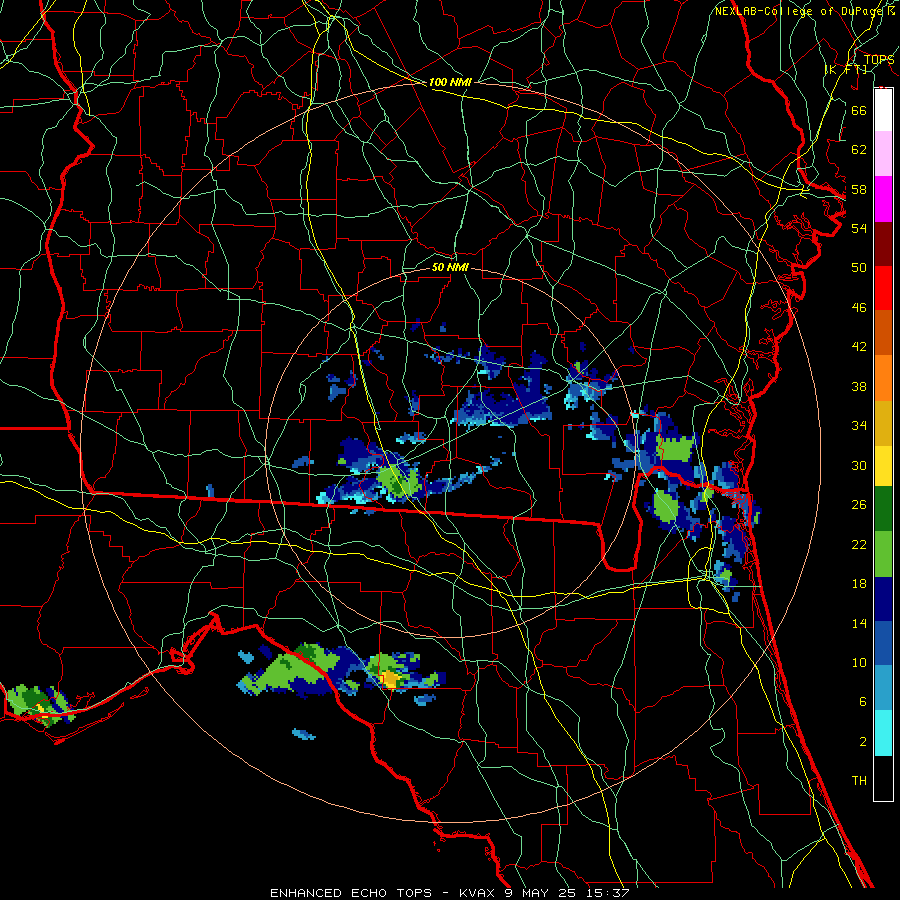Click the 'NEXLAB-College of DuPage' credit text
The width and height of the screenshot is (900, 900).
point(800,11)
